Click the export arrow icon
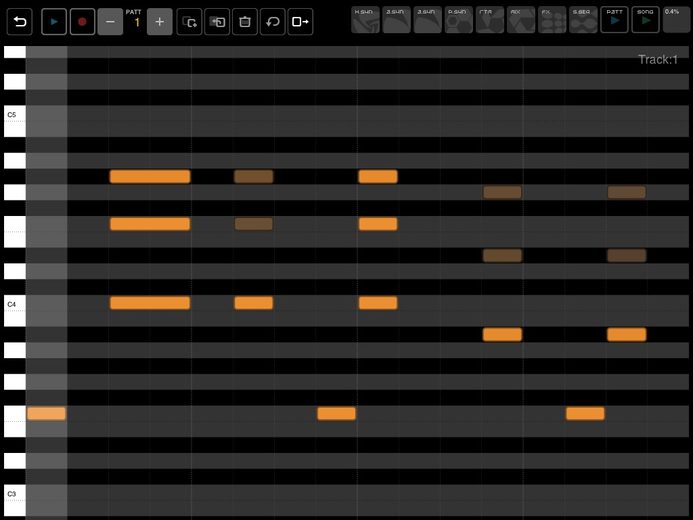This screenshot has width=693, height=520. (x=301, y=22)
